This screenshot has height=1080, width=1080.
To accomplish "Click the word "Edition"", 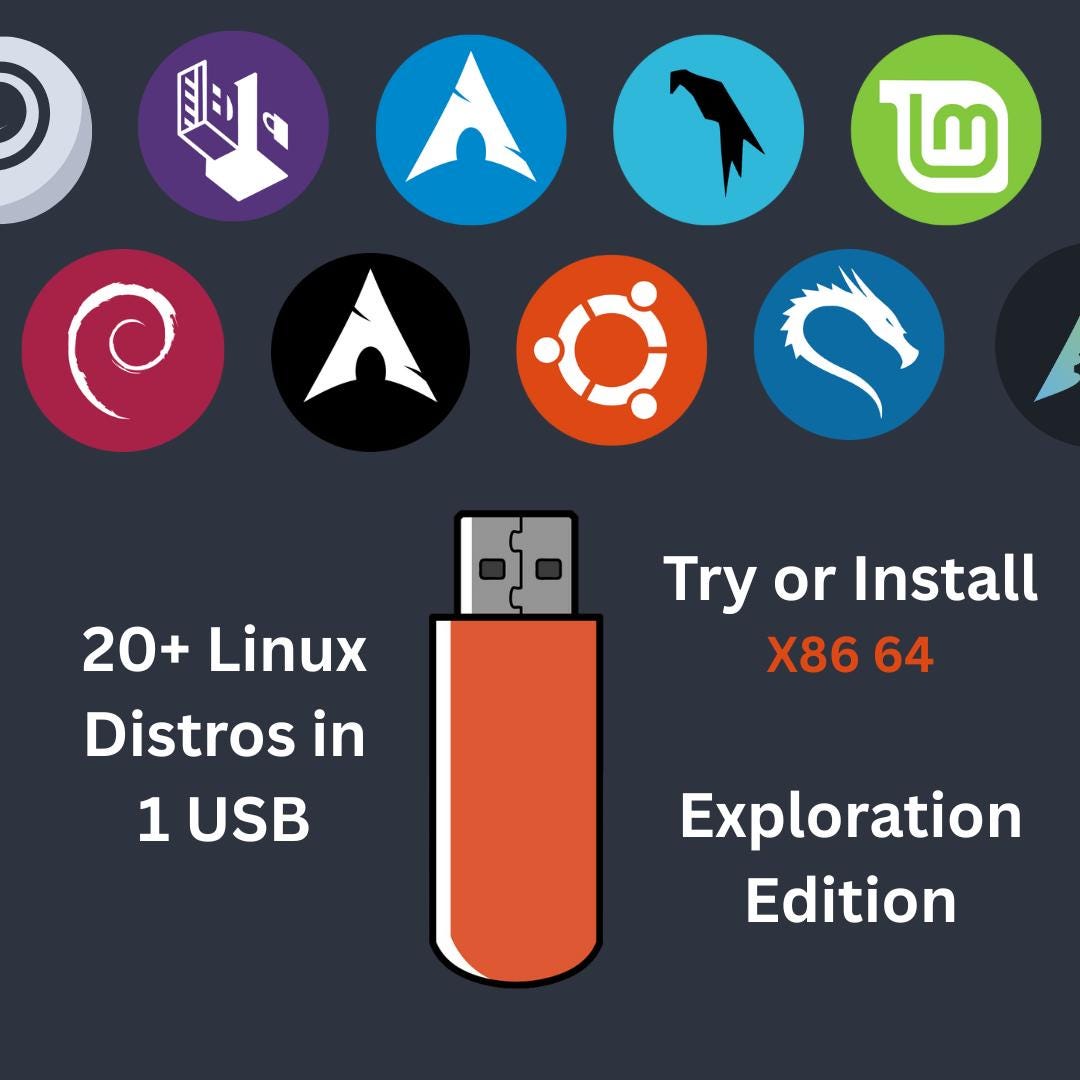I will (851, 900).
